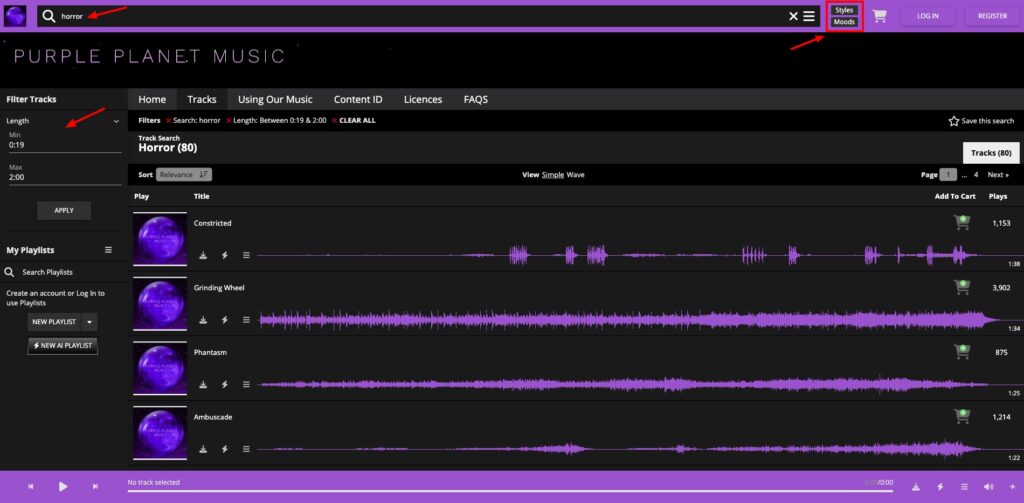This screenshot has width=1024, height=503.
Task: Open the Home tab
Action: (x=152, y=99)
